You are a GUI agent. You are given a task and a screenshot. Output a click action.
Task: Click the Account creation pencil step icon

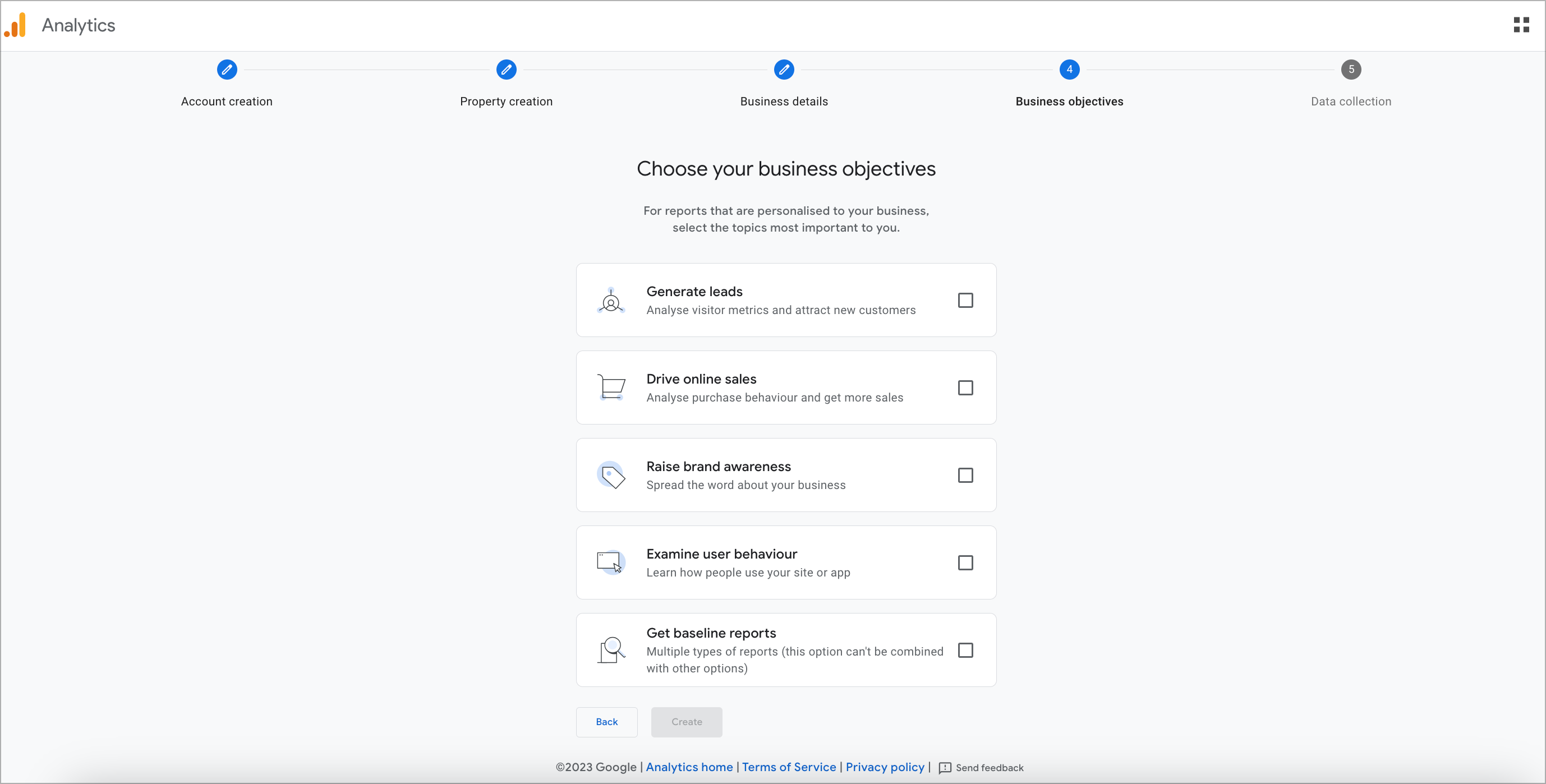pyautogui.click(x=227, y=70)
